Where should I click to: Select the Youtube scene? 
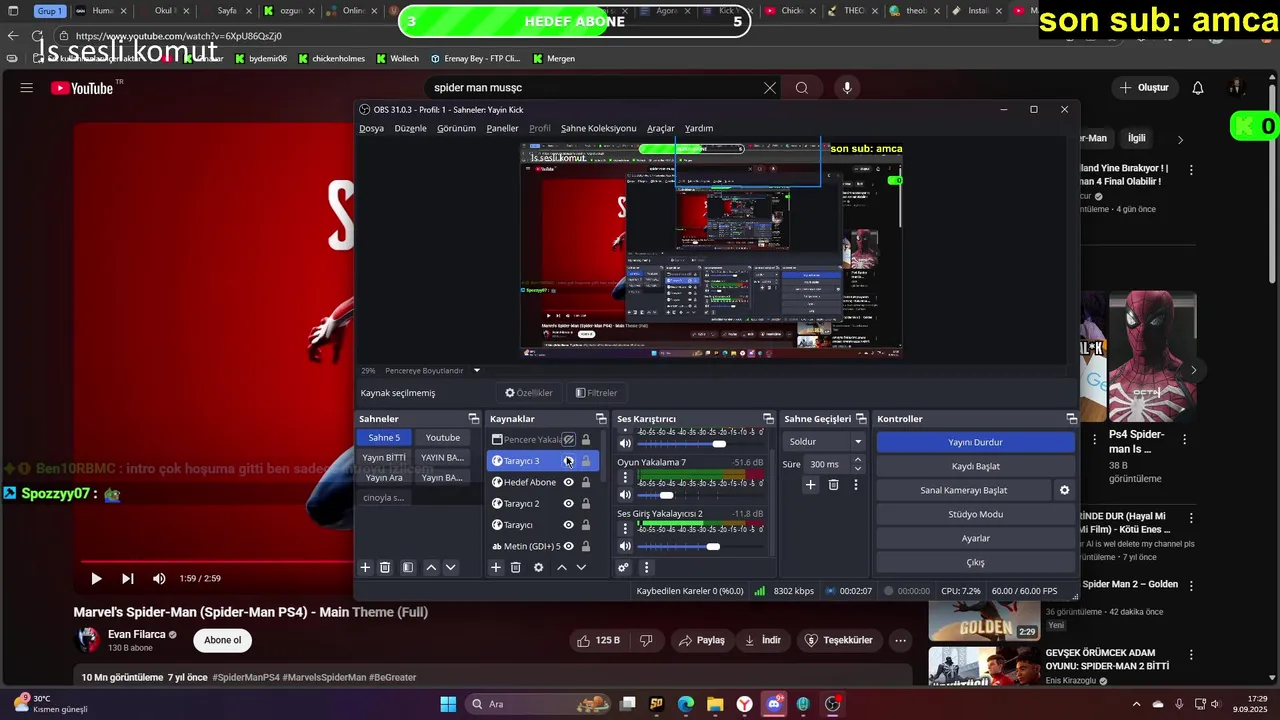443,437
